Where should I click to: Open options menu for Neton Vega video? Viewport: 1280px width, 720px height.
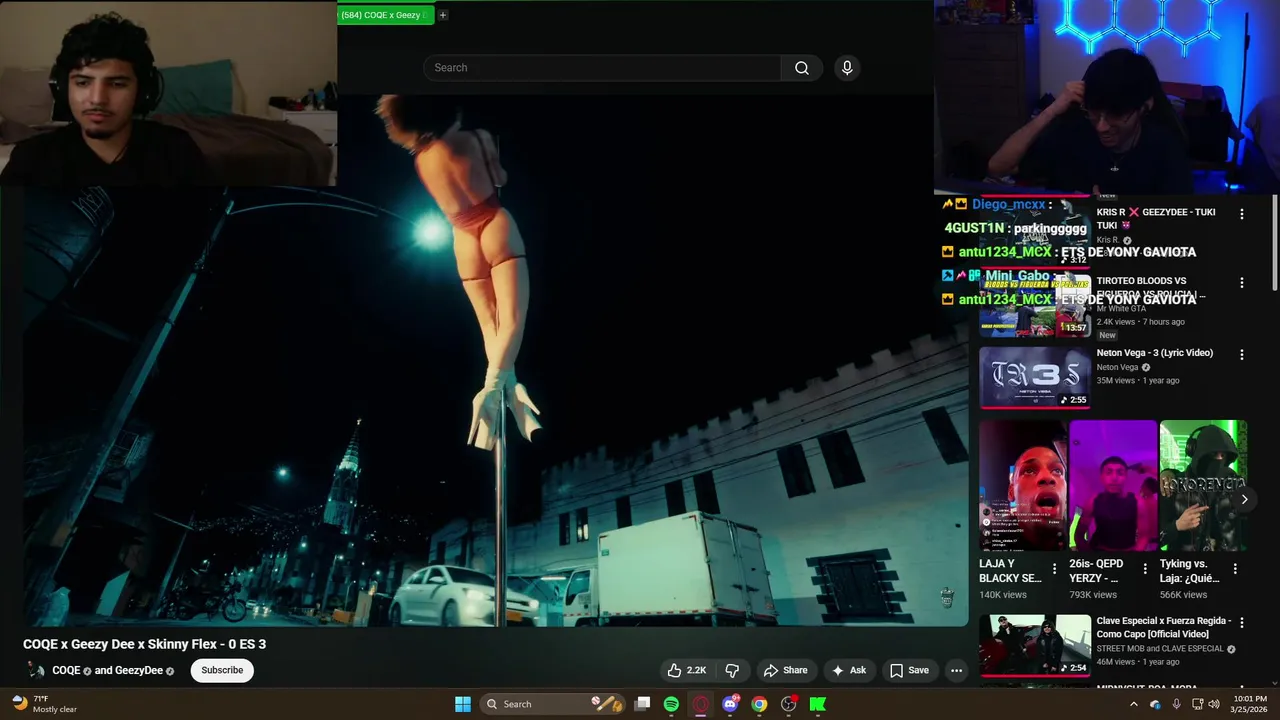pyautogui.click(x=1242, y=355)
